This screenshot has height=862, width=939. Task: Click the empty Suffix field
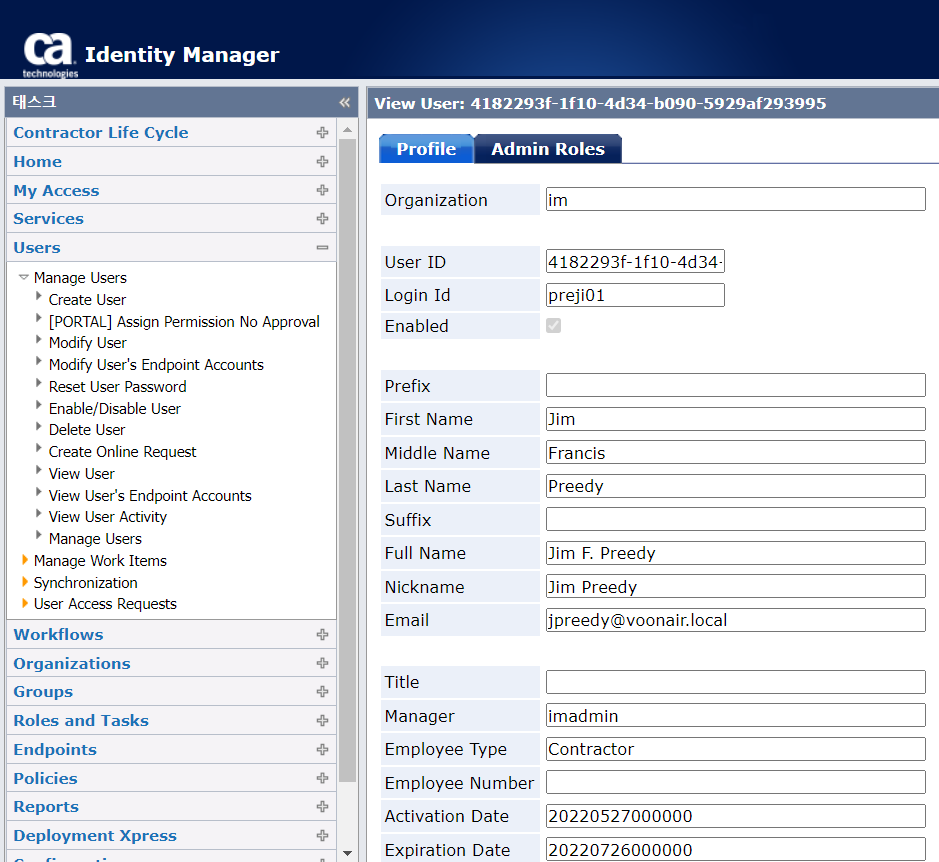735,519
